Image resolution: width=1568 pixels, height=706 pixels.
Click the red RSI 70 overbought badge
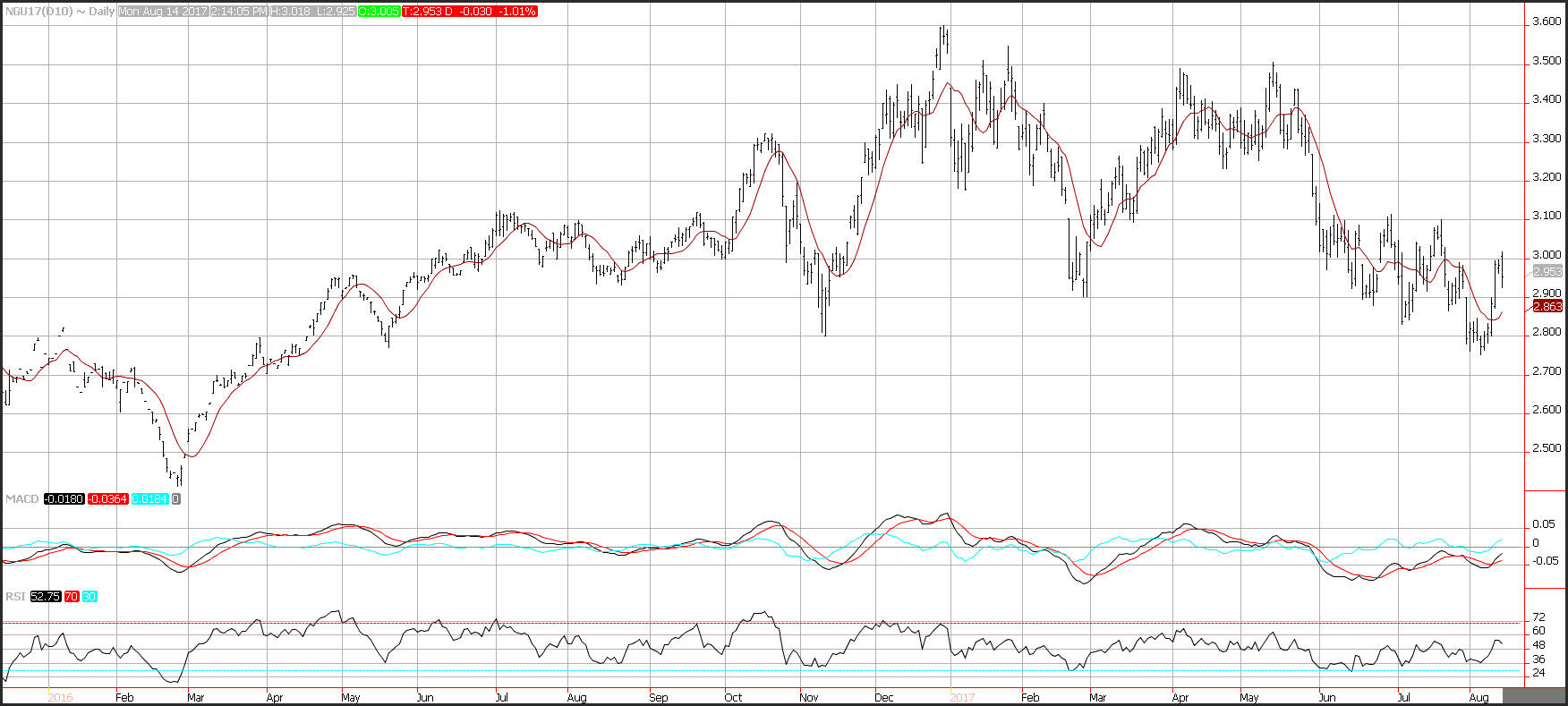71,596
